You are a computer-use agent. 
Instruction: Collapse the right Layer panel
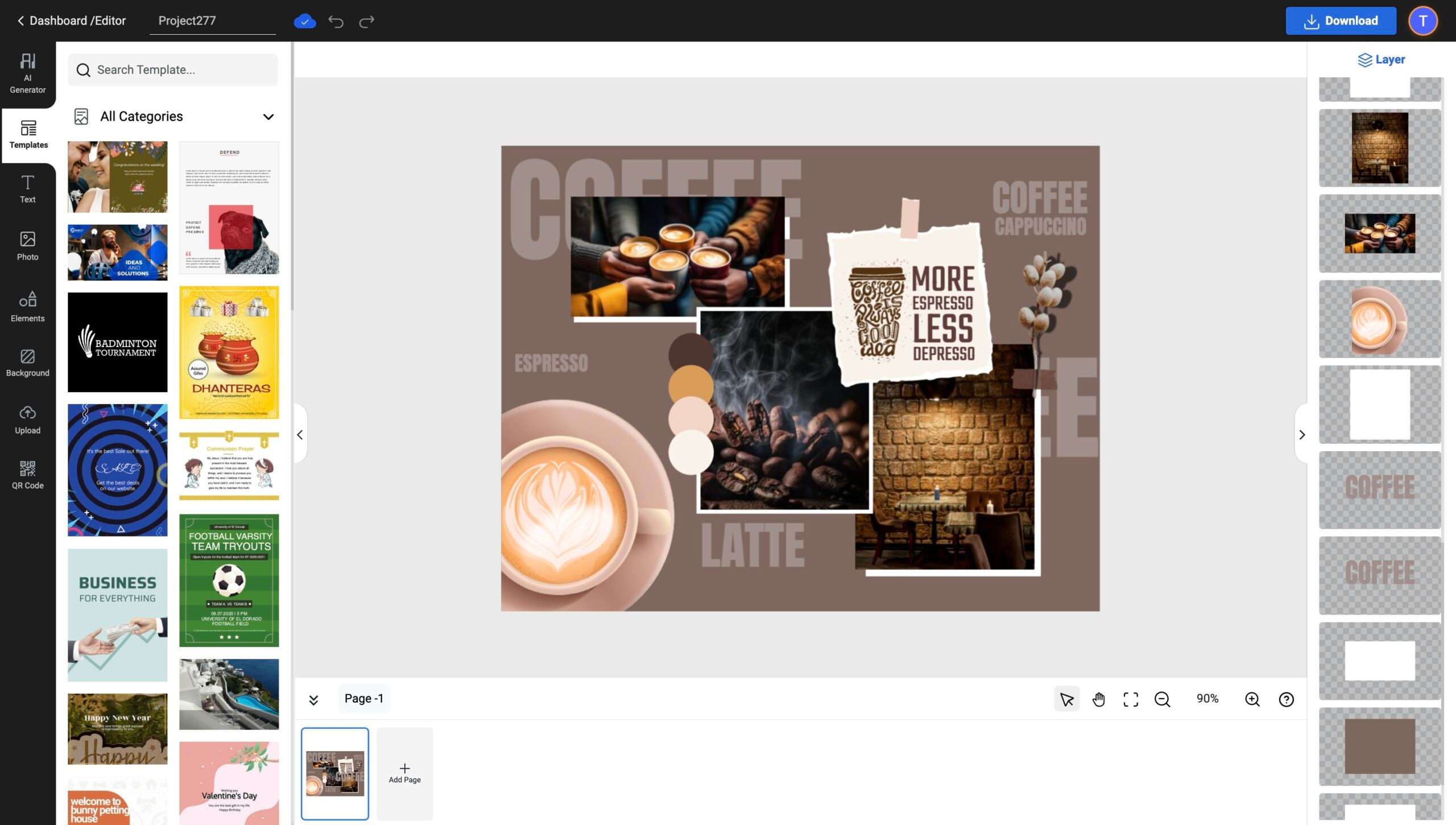click(x=1301, y=435)
